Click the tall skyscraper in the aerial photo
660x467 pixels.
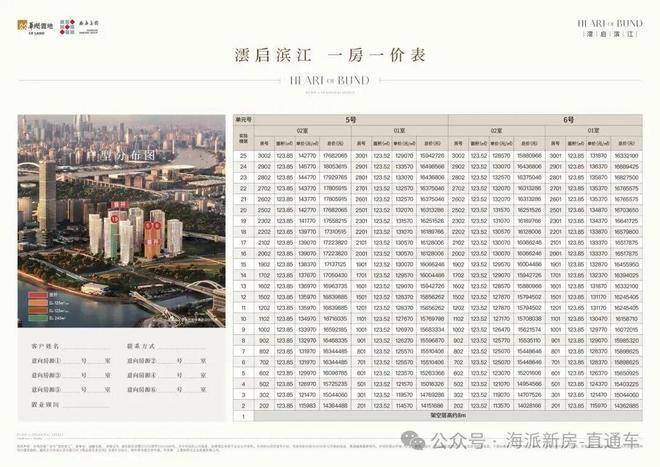point(47,200)
